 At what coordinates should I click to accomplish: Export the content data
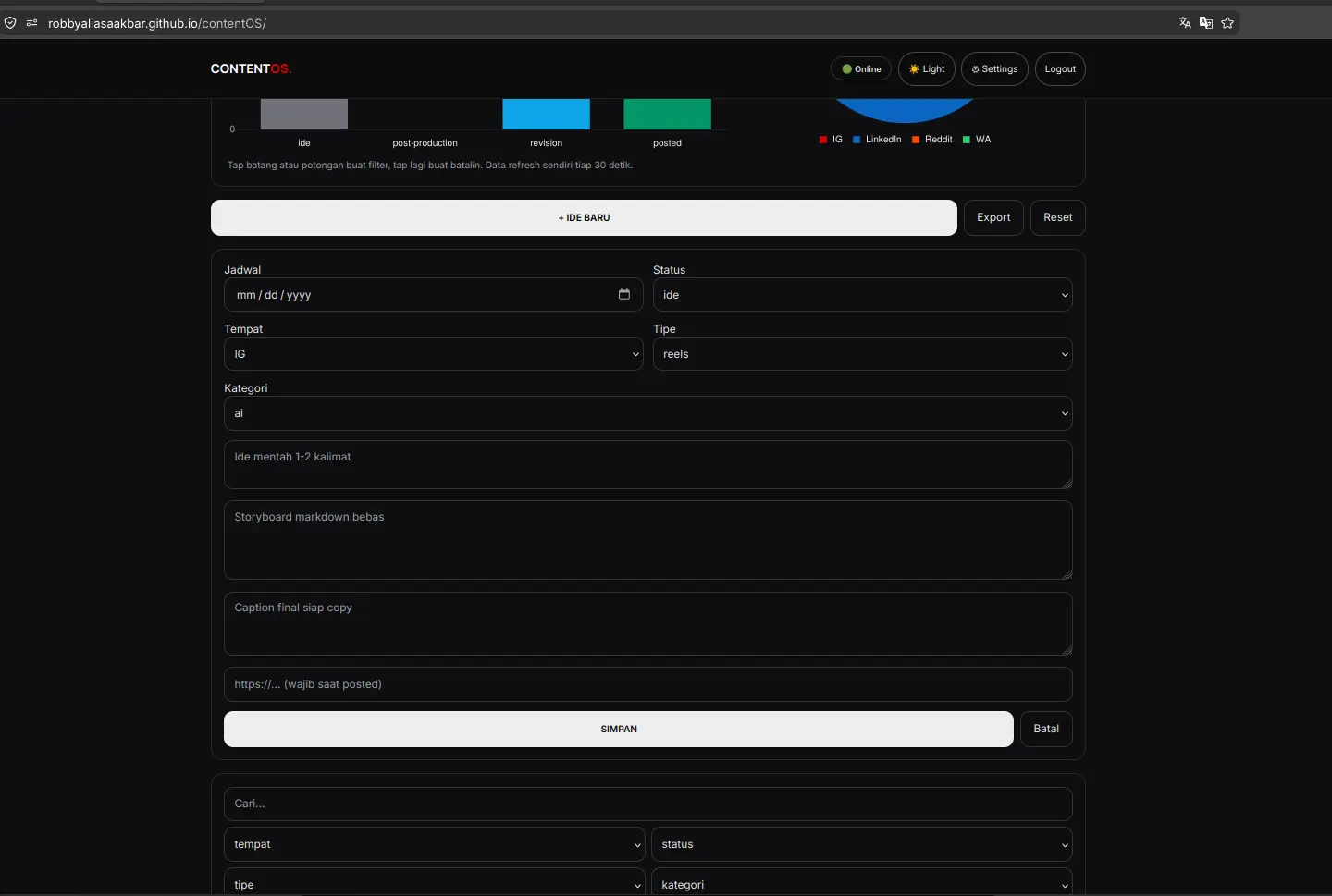[993, 218]
